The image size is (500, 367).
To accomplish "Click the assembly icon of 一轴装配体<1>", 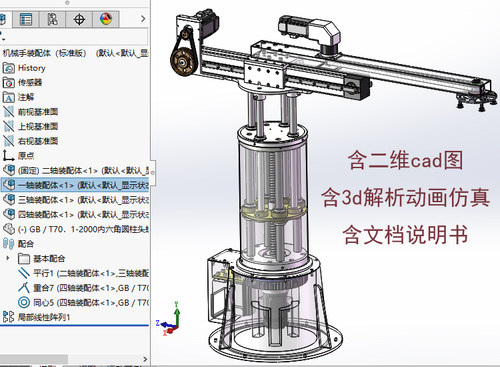I will [9, 184].
